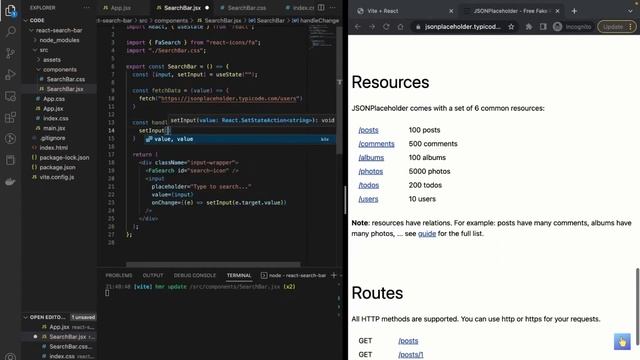
Task: Split the editor right
Action: pos(321,7)
